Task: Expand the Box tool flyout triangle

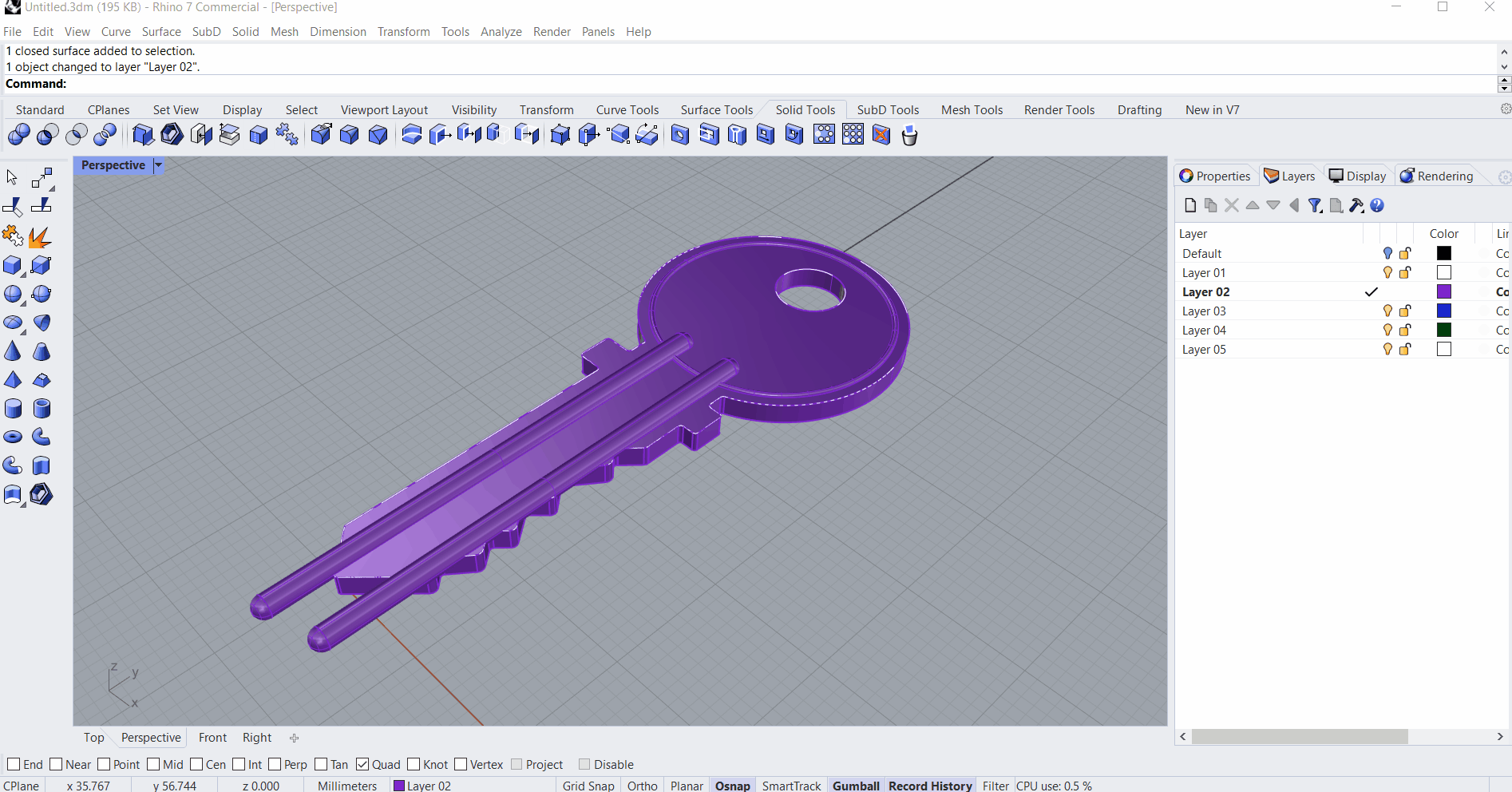Action: pyautogui.click(x=23, y=275)
